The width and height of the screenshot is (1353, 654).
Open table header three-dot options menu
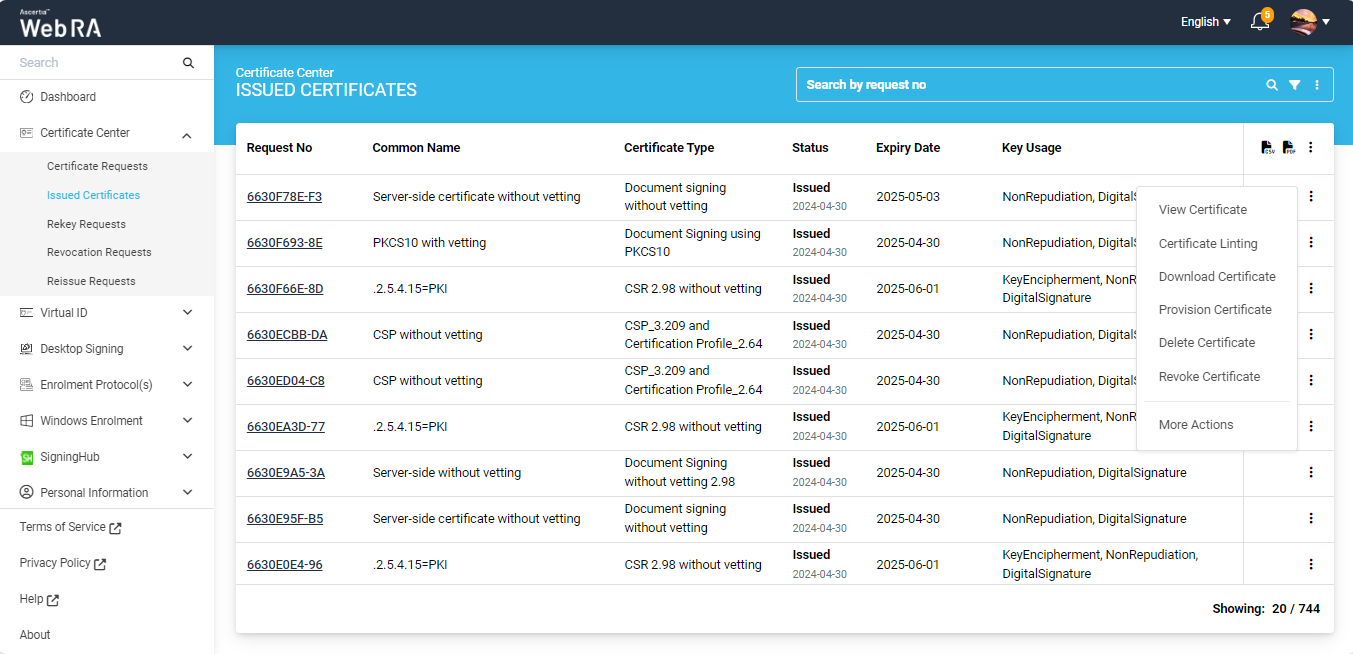point(1311,148)
